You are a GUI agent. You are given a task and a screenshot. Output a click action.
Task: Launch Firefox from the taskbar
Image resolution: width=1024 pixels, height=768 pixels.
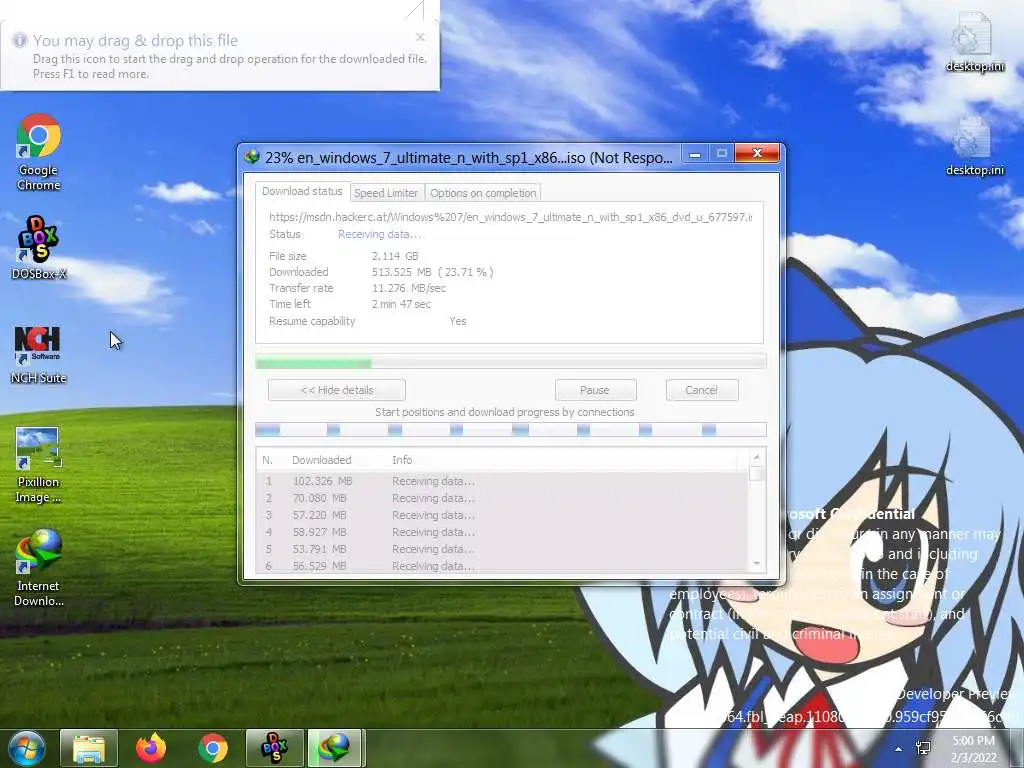(151, 748)
